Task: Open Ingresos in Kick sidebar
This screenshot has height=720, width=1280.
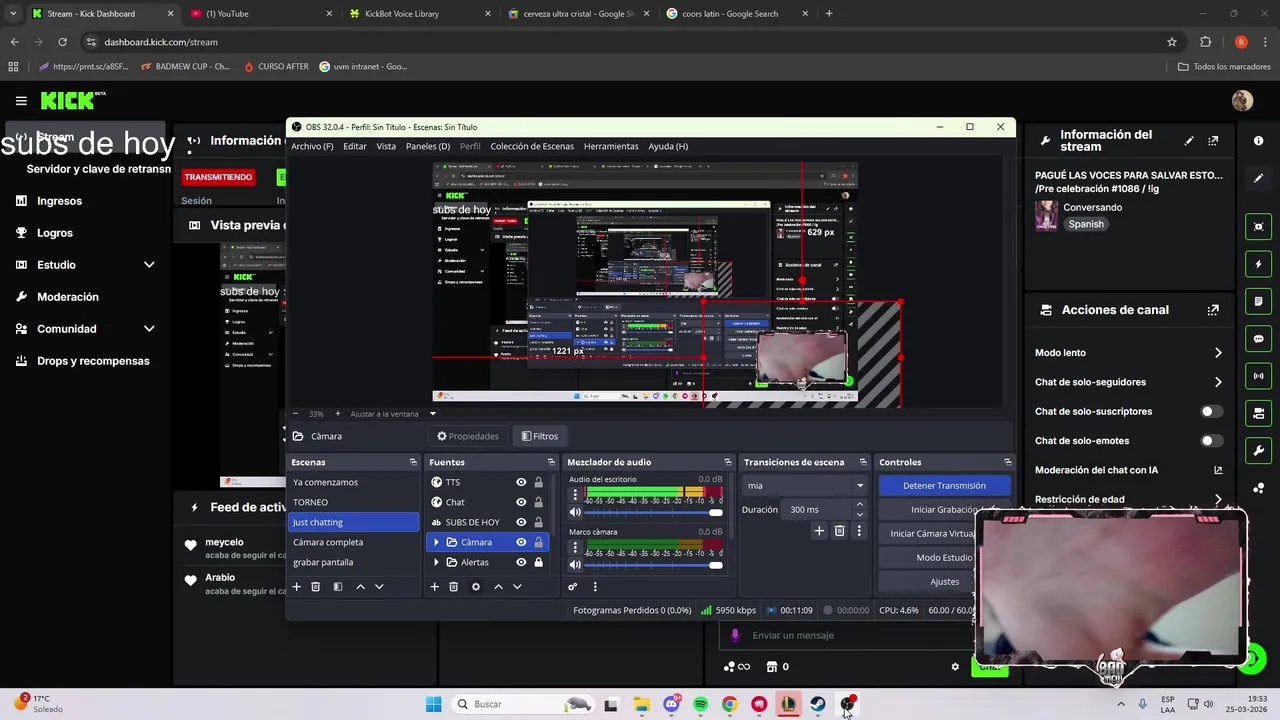Action: pyautogui.click(x=59, y=201)
